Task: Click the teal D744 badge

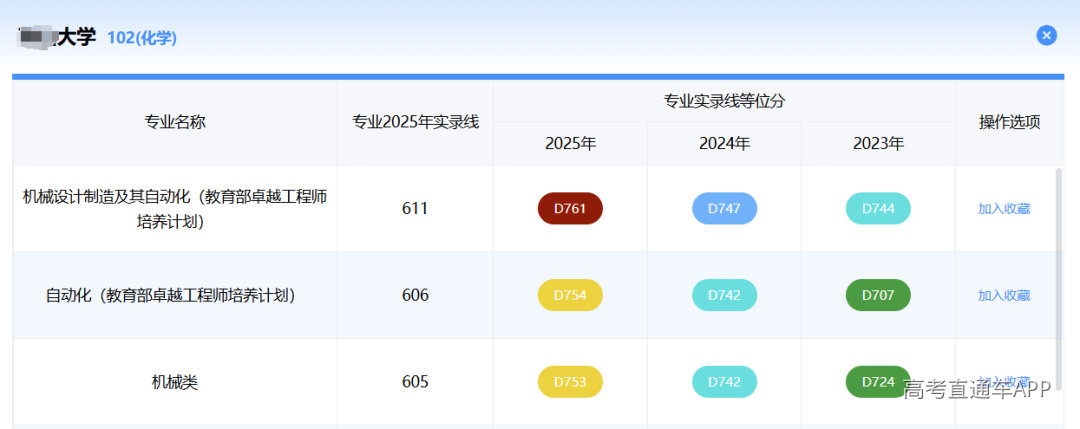Action: (x=878, y=209)
